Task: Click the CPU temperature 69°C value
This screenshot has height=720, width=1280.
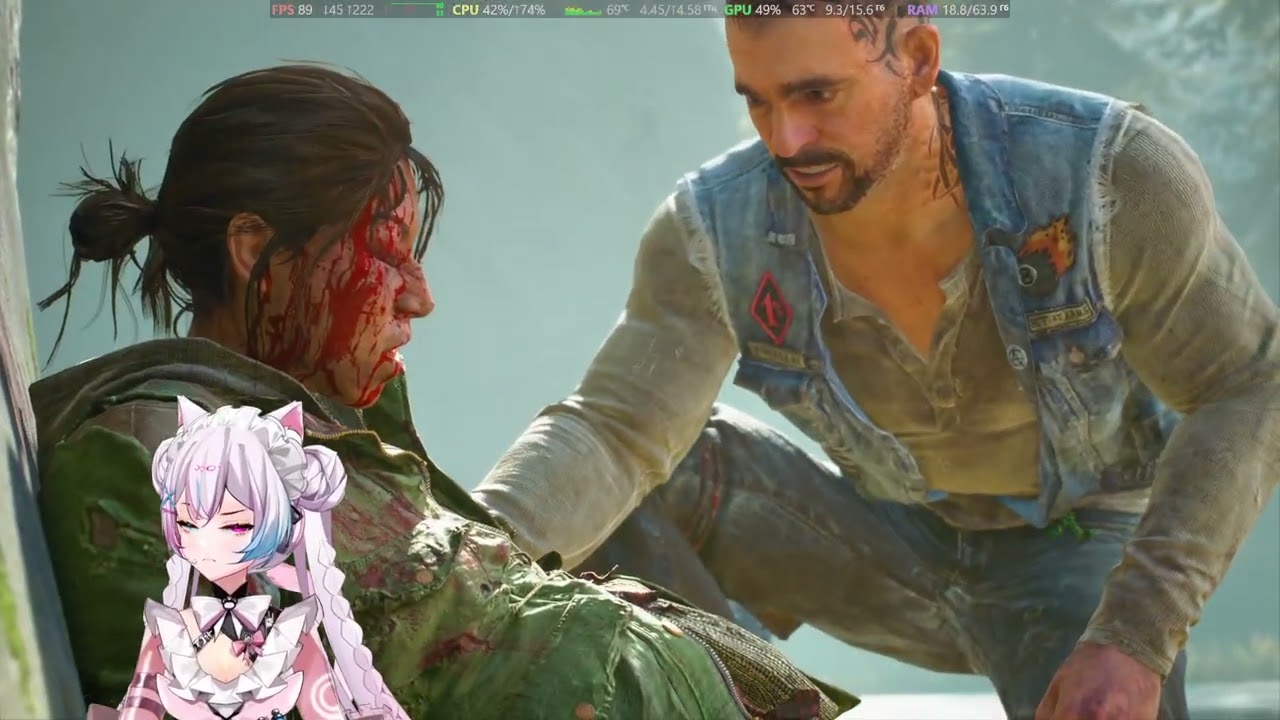Action: (x=617, y=9)
